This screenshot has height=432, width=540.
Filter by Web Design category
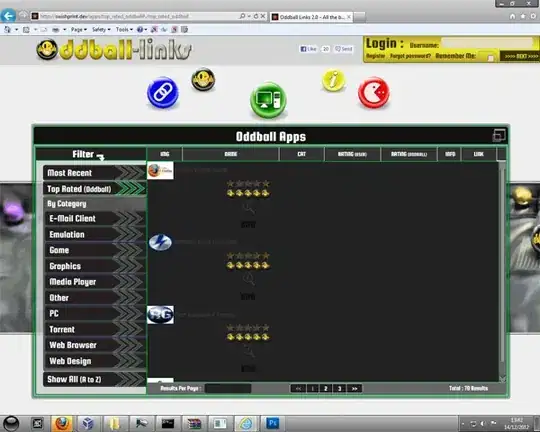[95, 361]
